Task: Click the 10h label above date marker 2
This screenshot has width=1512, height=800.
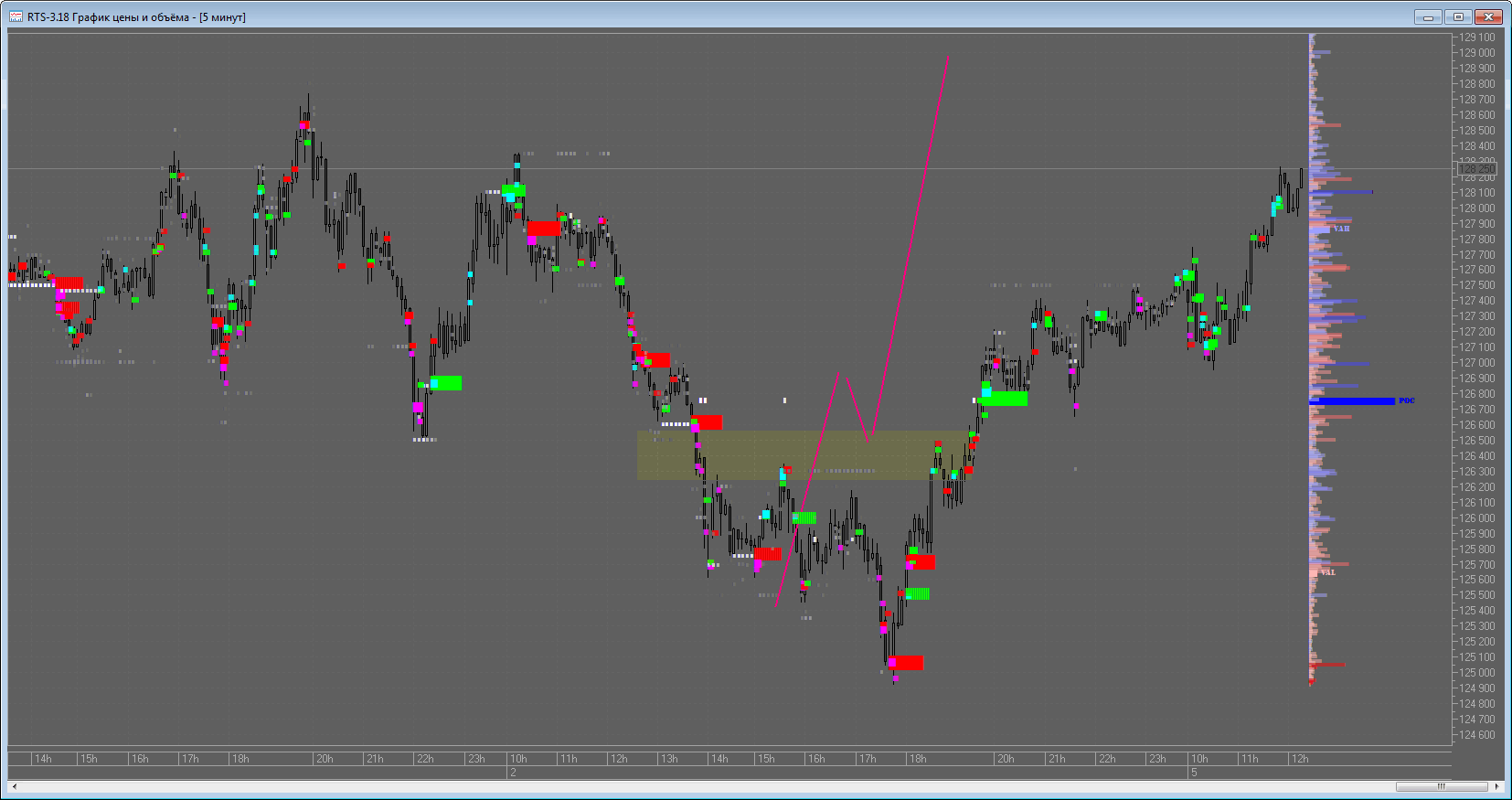Action: [518, 759]
